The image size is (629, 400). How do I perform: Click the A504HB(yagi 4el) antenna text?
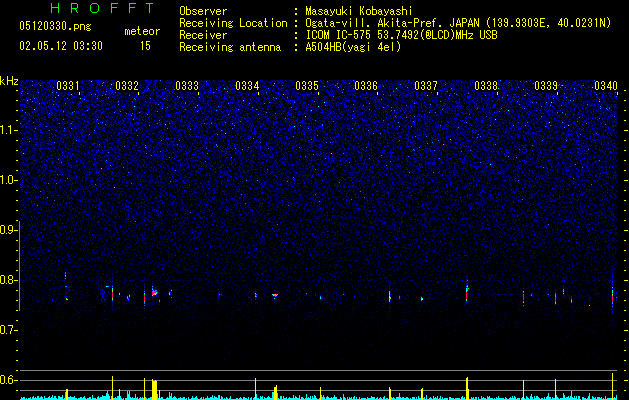pyautogui.click(x=353, y=47)
